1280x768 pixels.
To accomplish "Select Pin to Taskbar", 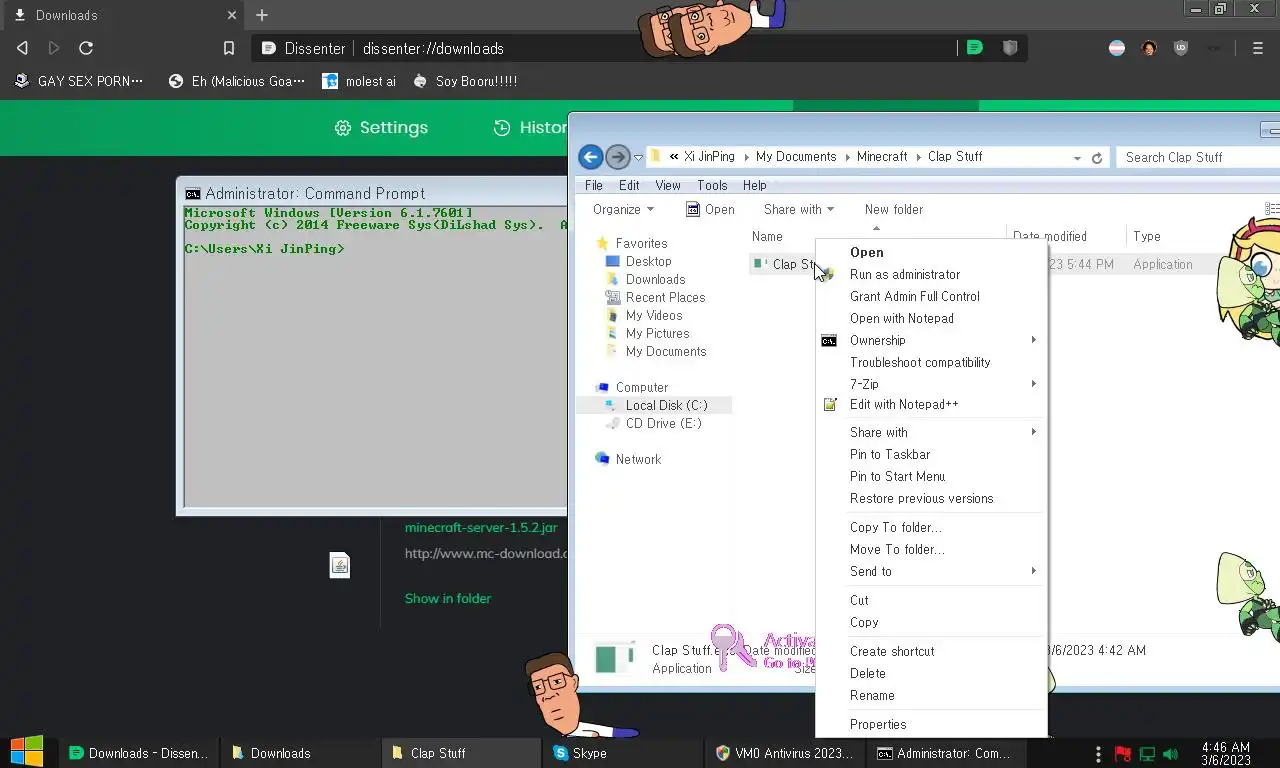I will click(x=931, y=455).
